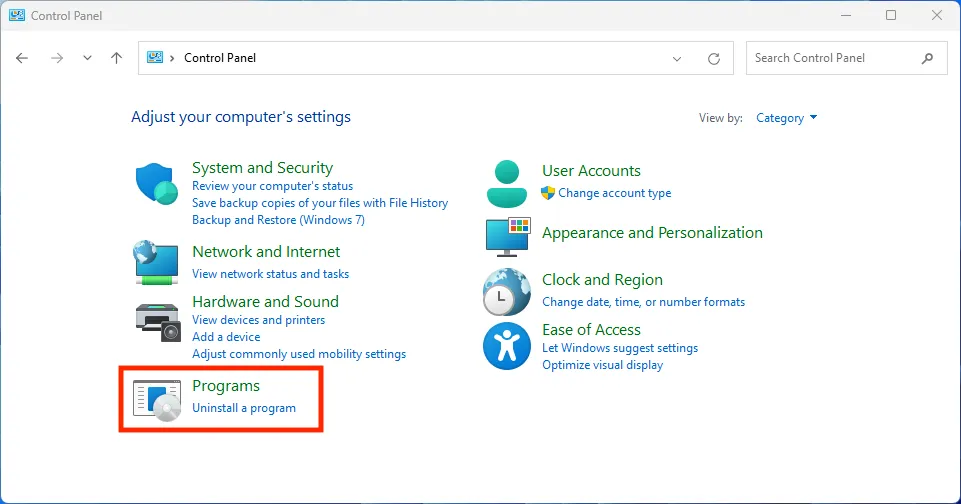Go up one level with up arrow
961x504 pixels.
(x=116, y=58)
